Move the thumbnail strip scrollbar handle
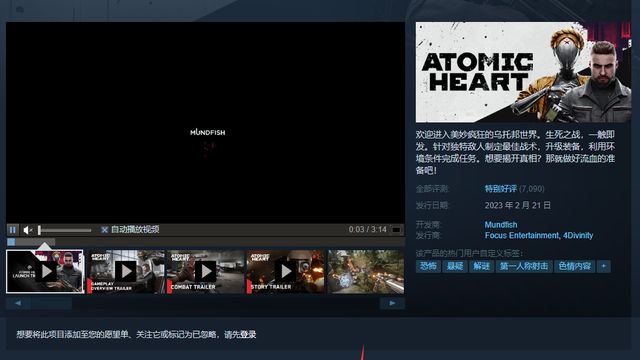This screenshot has height=360, width=640. [x=51, y=303]
